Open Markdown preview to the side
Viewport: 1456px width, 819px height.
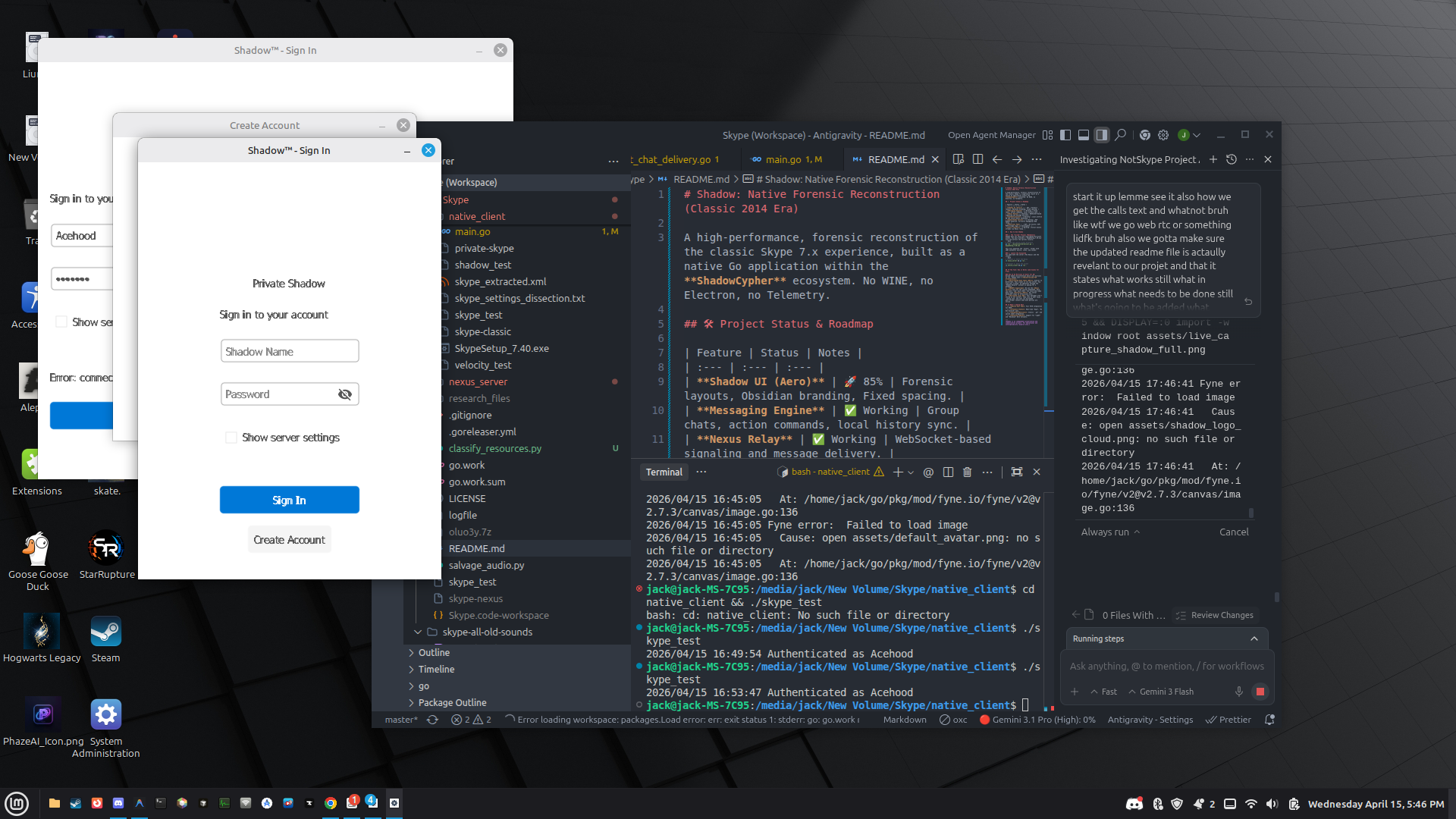click(x=959, y=159)
